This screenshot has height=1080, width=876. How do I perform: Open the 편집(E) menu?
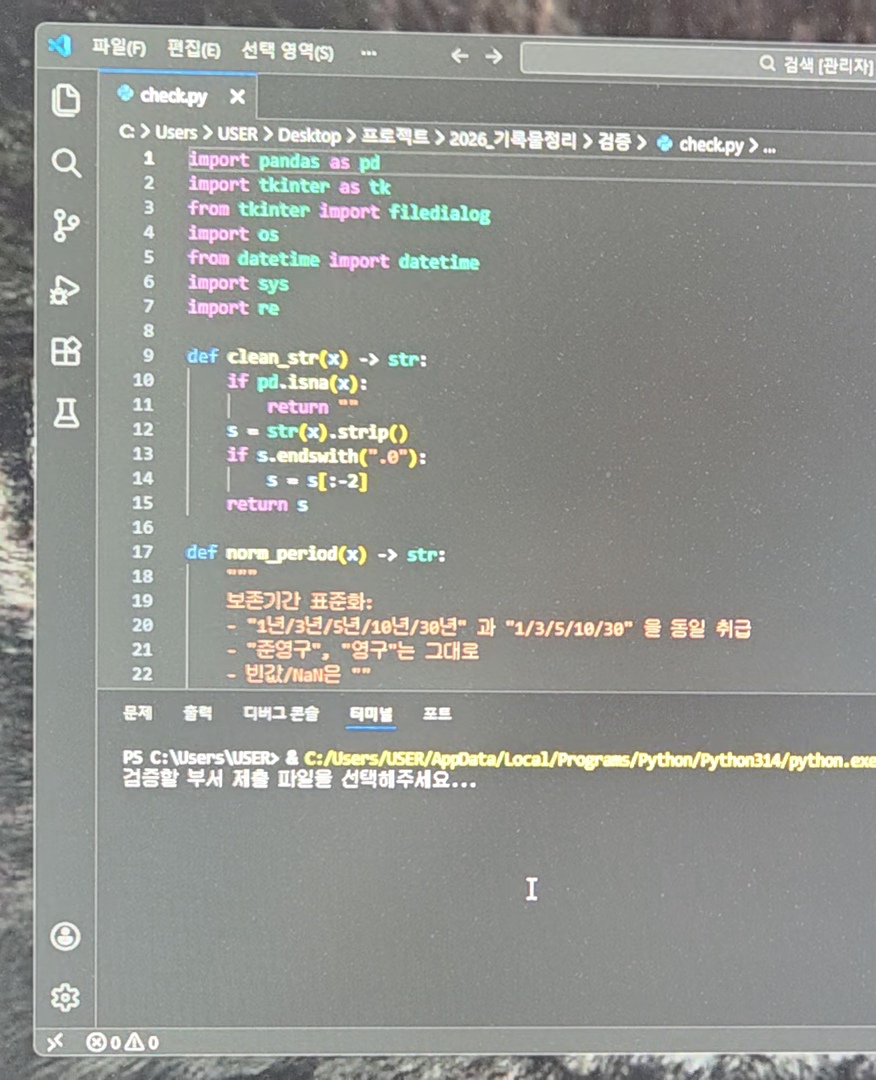(x=194, y=50)
